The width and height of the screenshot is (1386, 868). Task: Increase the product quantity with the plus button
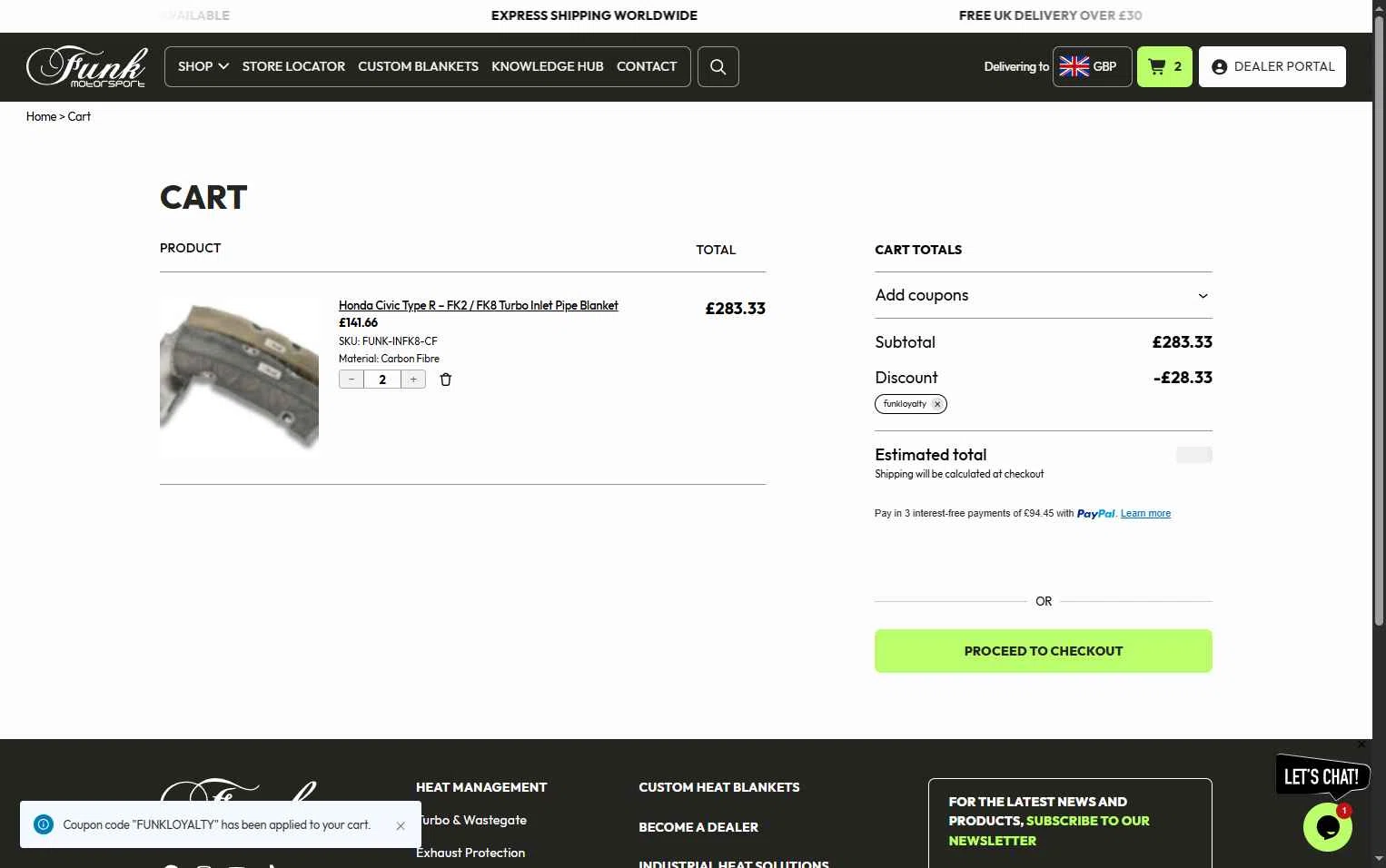point(413,380)
